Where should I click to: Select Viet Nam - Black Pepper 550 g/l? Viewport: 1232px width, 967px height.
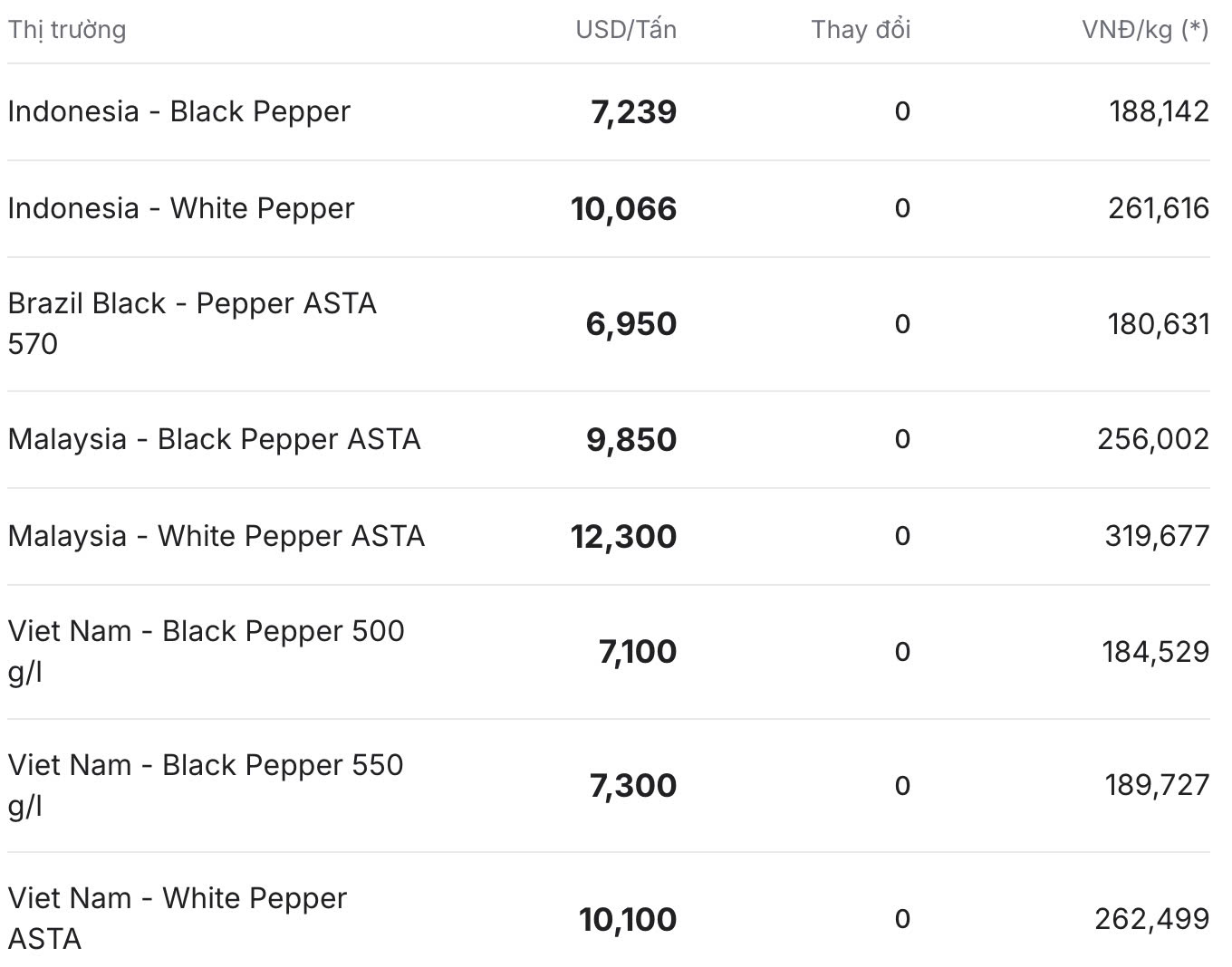[x=206, y=786]
